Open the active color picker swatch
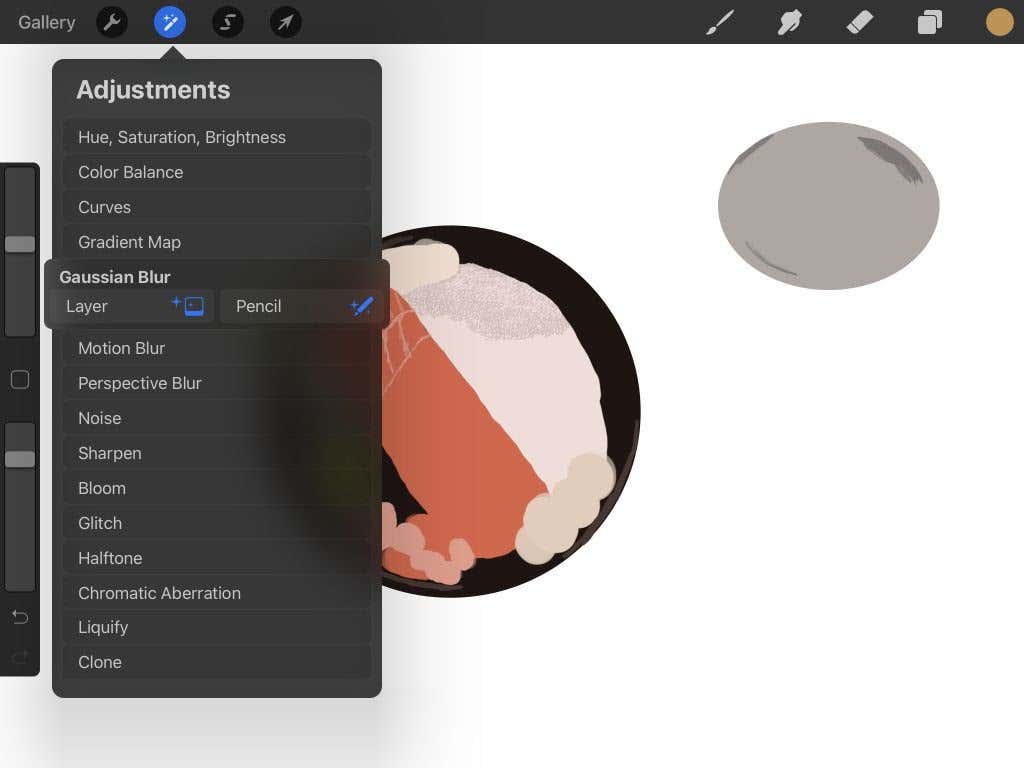Screen dimensions: 1024x768 [x=999, y=22]
